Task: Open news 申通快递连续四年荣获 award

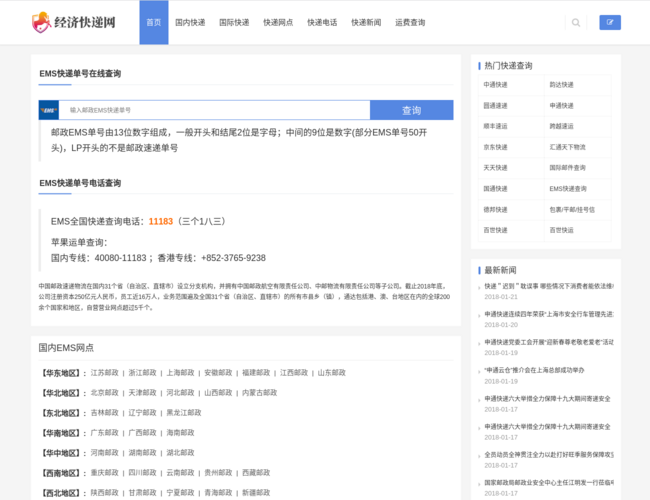Action: 549,314
